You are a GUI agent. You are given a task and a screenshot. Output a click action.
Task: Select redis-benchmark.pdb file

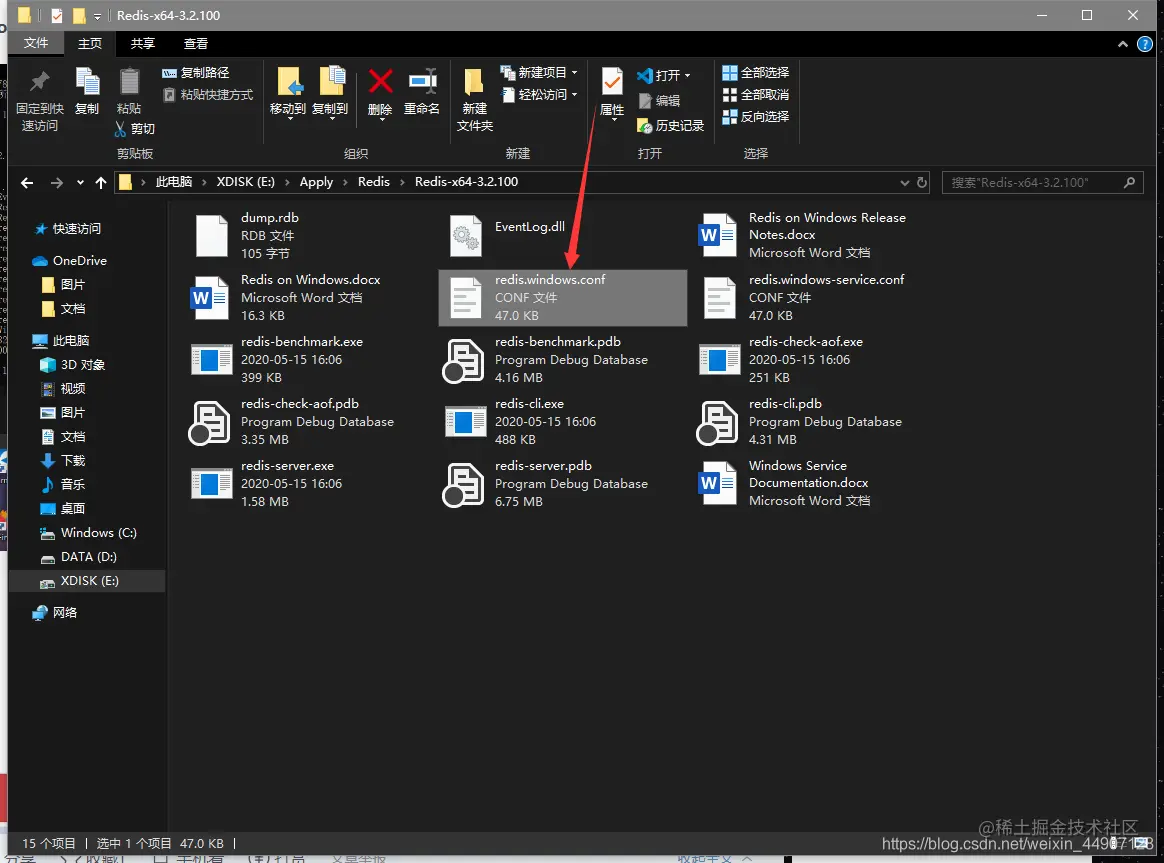pos(563,360)
